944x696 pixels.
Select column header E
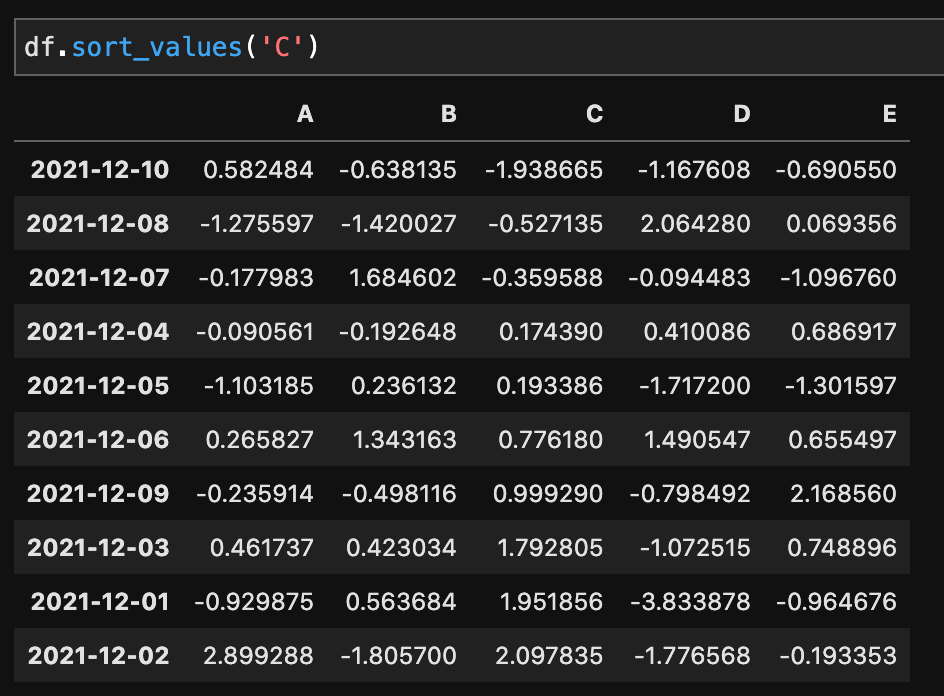point(890,114)
